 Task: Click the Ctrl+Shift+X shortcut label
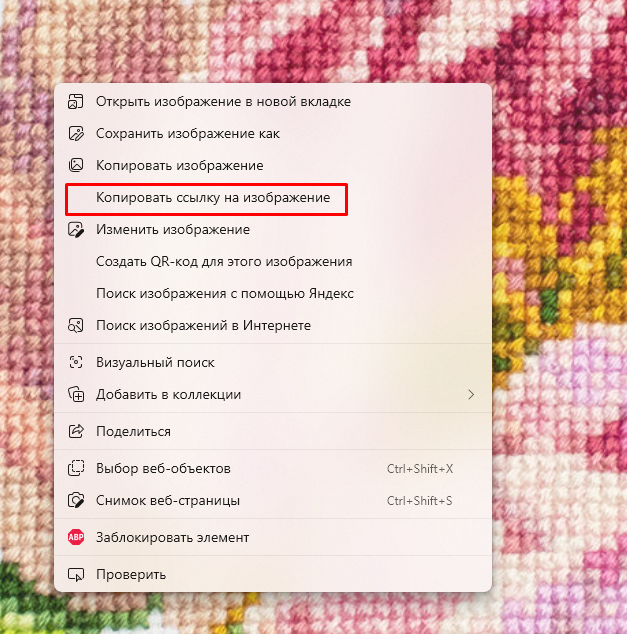point(419,468)
